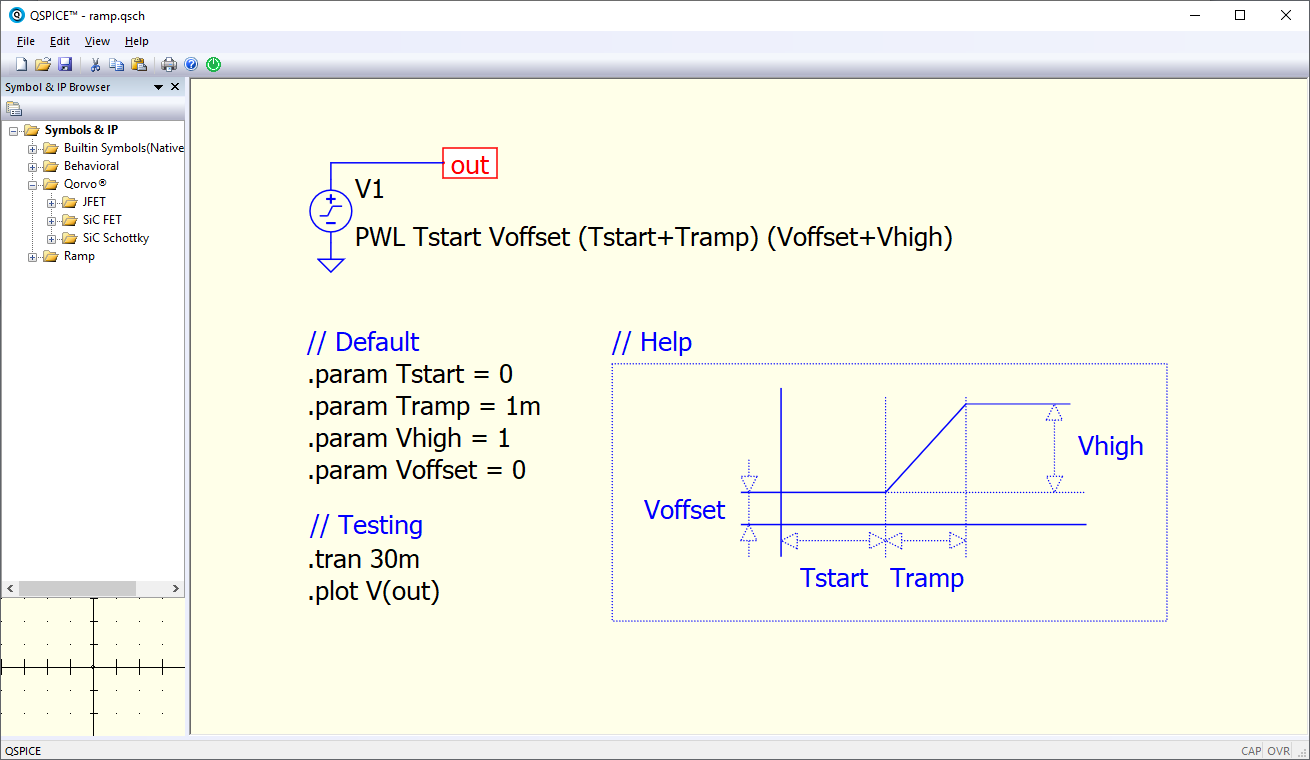This screenshot has height=760, width=1310.
Task: Select the Vhigh label in help diagram
Action: [x=1110, y=446]
